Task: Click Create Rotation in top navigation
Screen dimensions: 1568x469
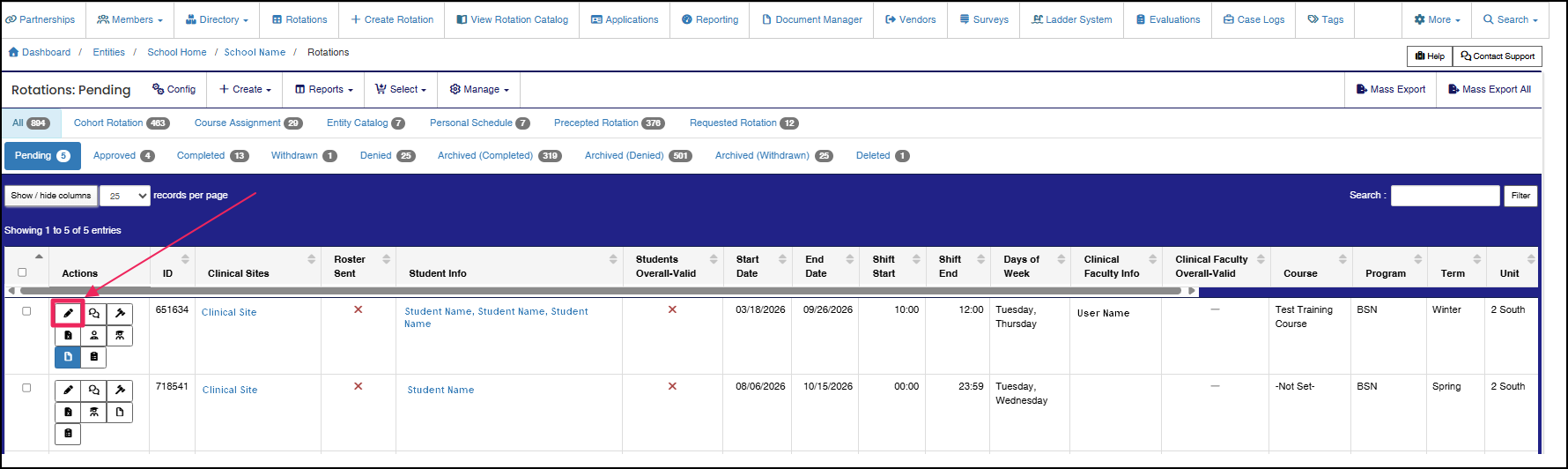Action: tap(392, 19)
